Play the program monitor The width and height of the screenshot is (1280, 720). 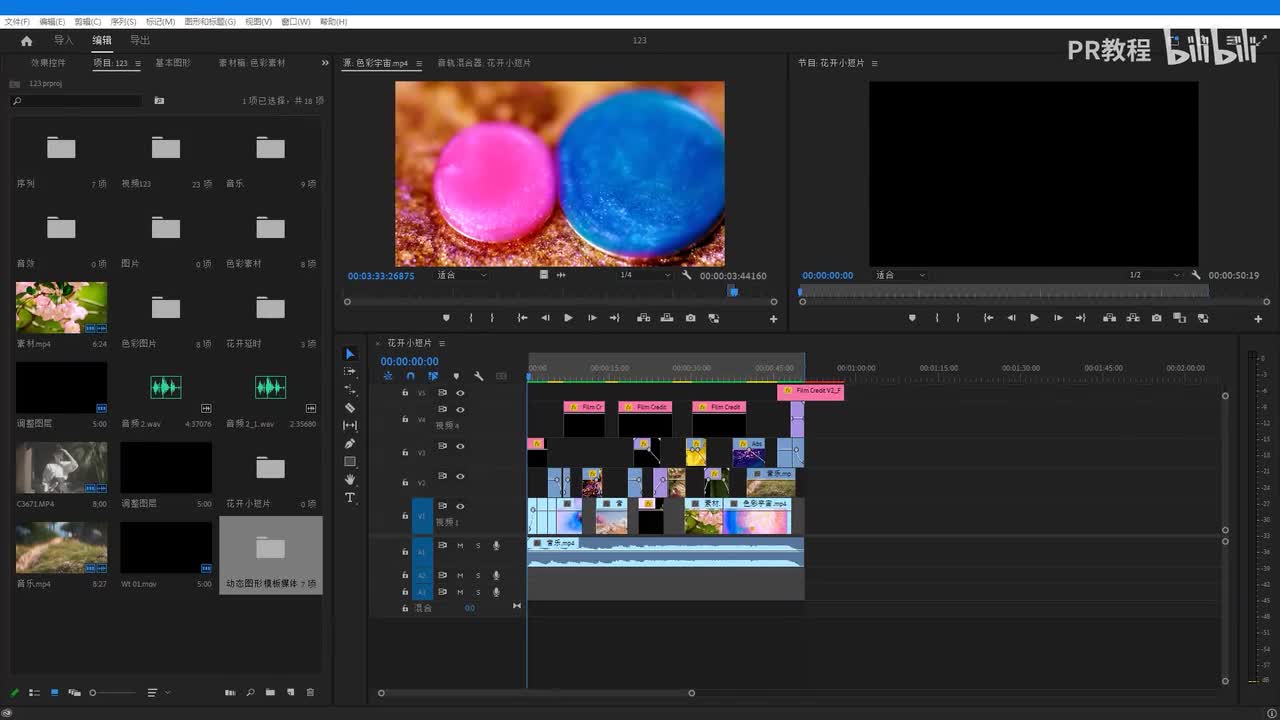coord(1034,318)
